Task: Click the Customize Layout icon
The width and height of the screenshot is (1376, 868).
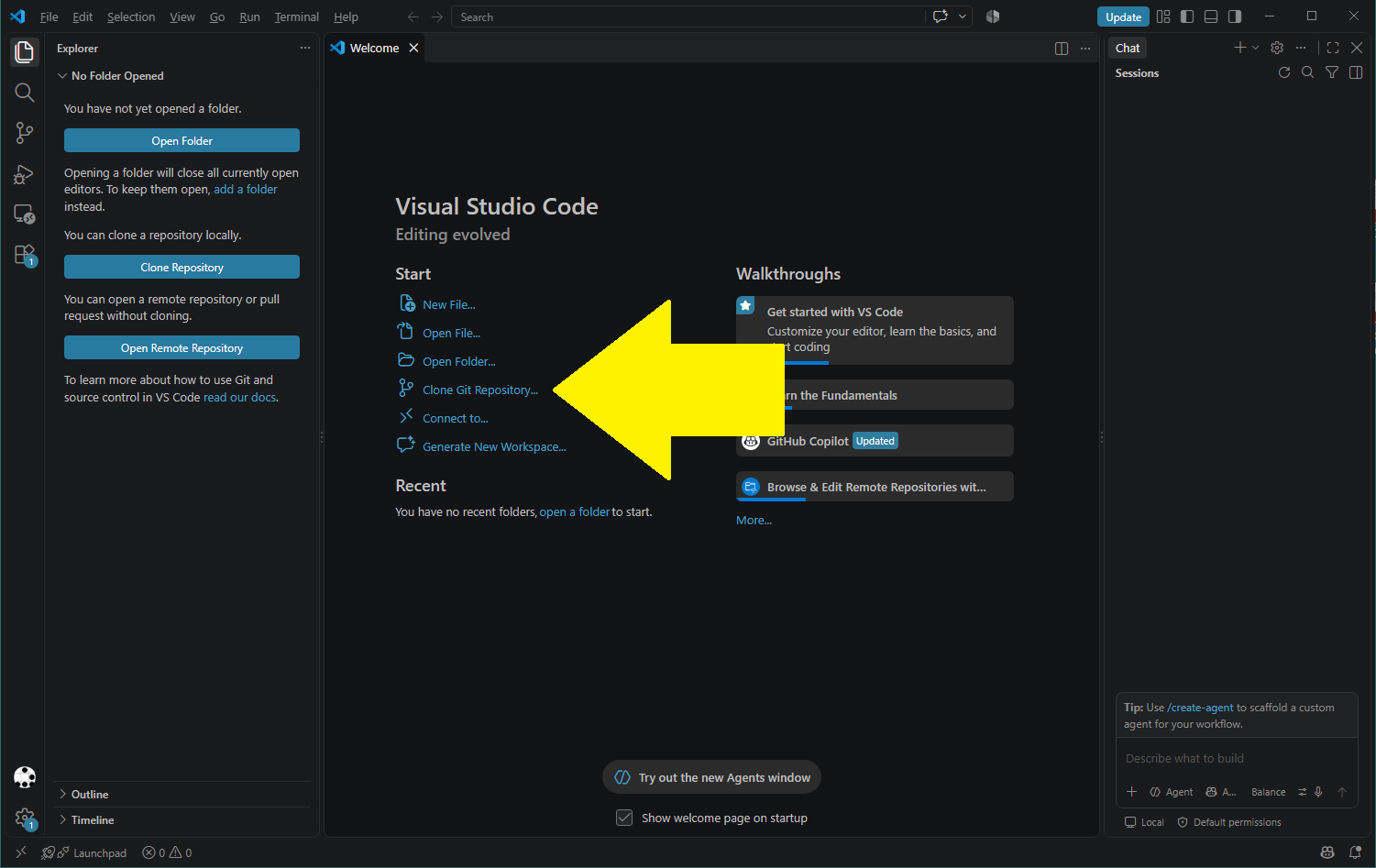Action: coord(1163,16)
